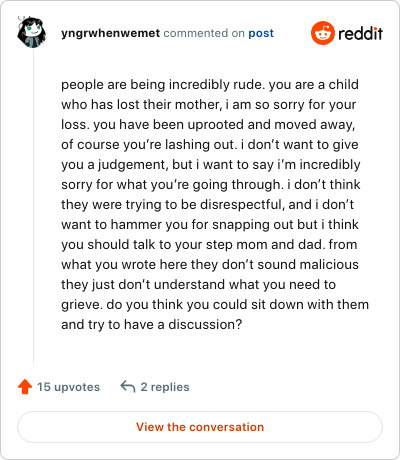The image size is (400, 460).
Task: Collapse the comment via the vertical thread line
Action: coord(33,207)
